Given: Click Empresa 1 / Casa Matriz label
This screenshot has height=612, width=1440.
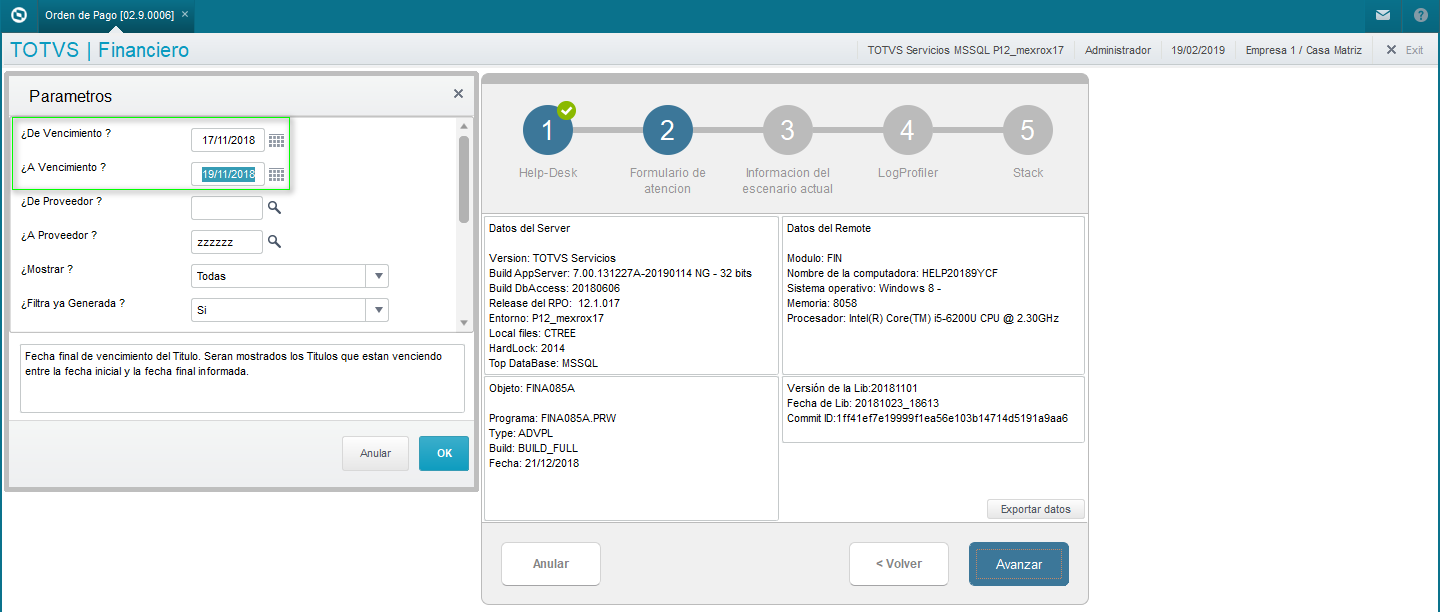Looking at the screenshot, I should [x=1303, y=50].
